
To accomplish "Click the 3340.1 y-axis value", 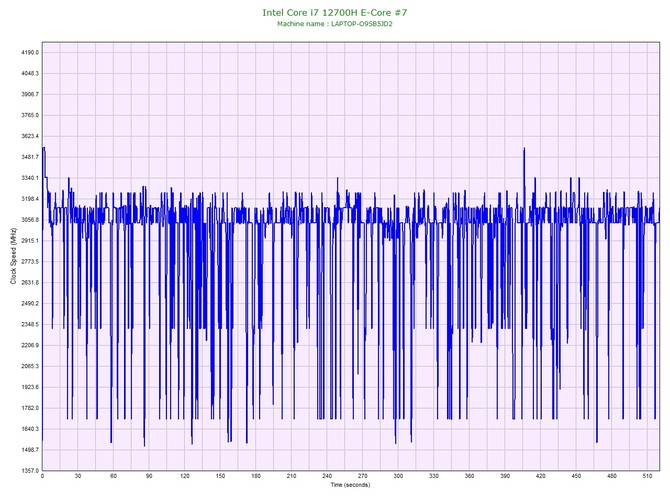I will click(x=30, y=178).
